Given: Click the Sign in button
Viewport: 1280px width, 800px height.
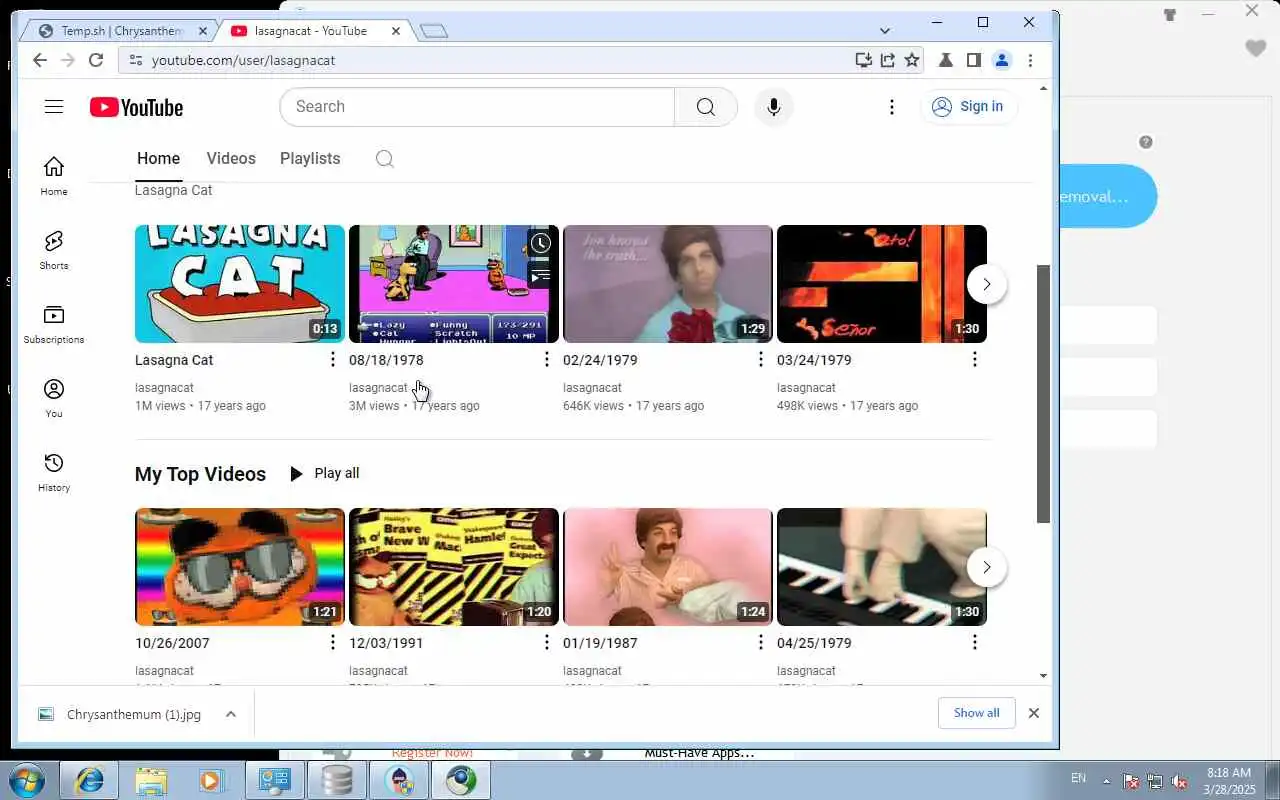Looking at the screenshot, I should [x=969, y=106].
